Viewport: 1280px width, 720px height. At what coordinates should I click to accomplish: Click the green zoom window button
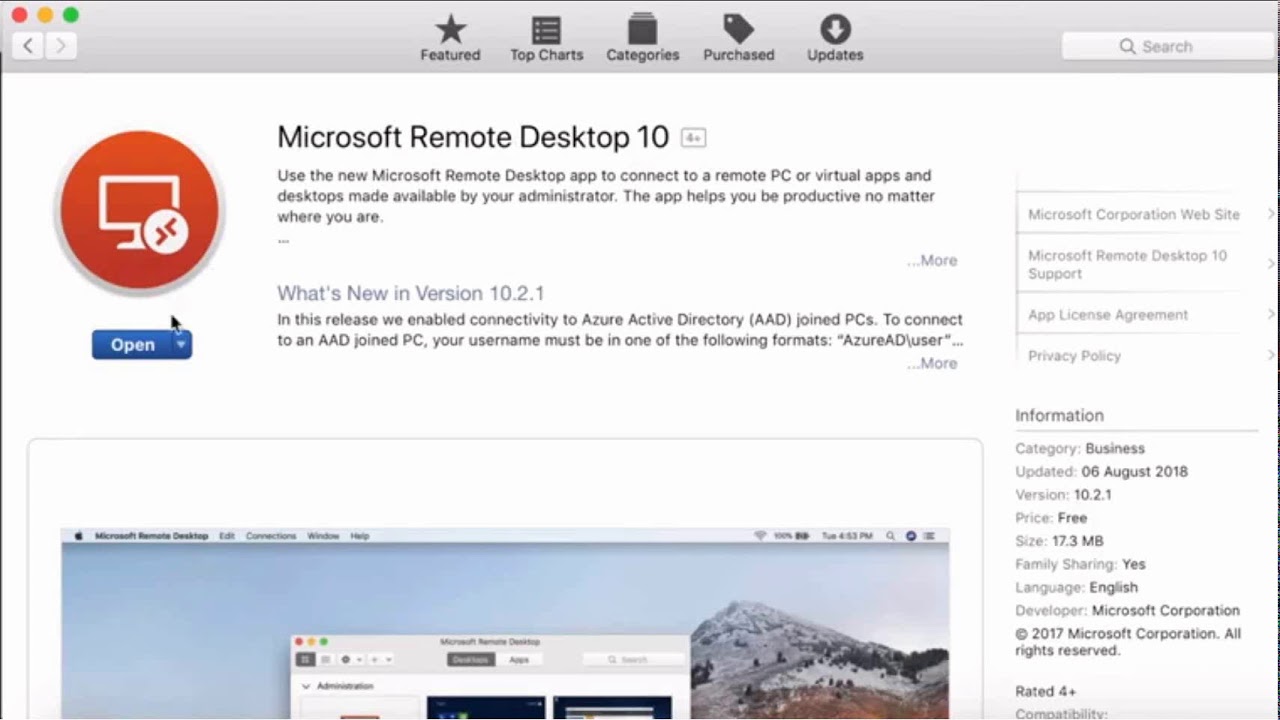pos(71,14)
